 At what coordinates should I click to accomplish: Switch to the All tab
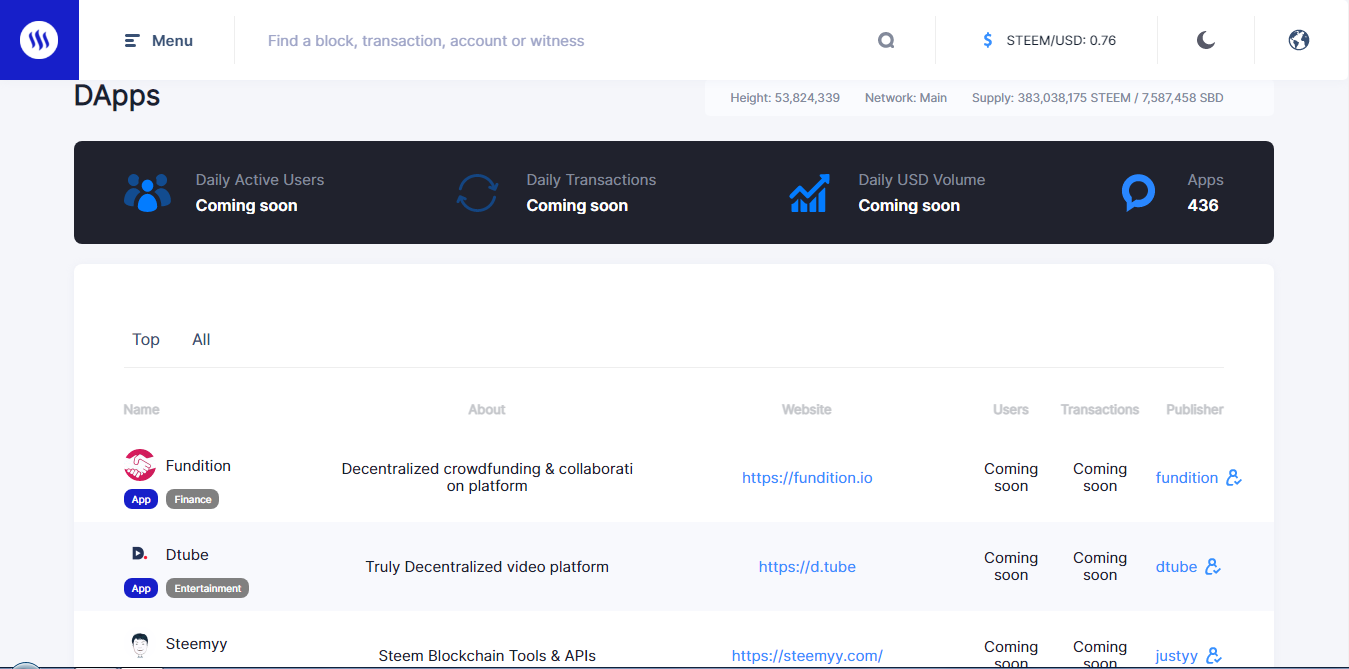pyautogui.click(x=201, y=339)
